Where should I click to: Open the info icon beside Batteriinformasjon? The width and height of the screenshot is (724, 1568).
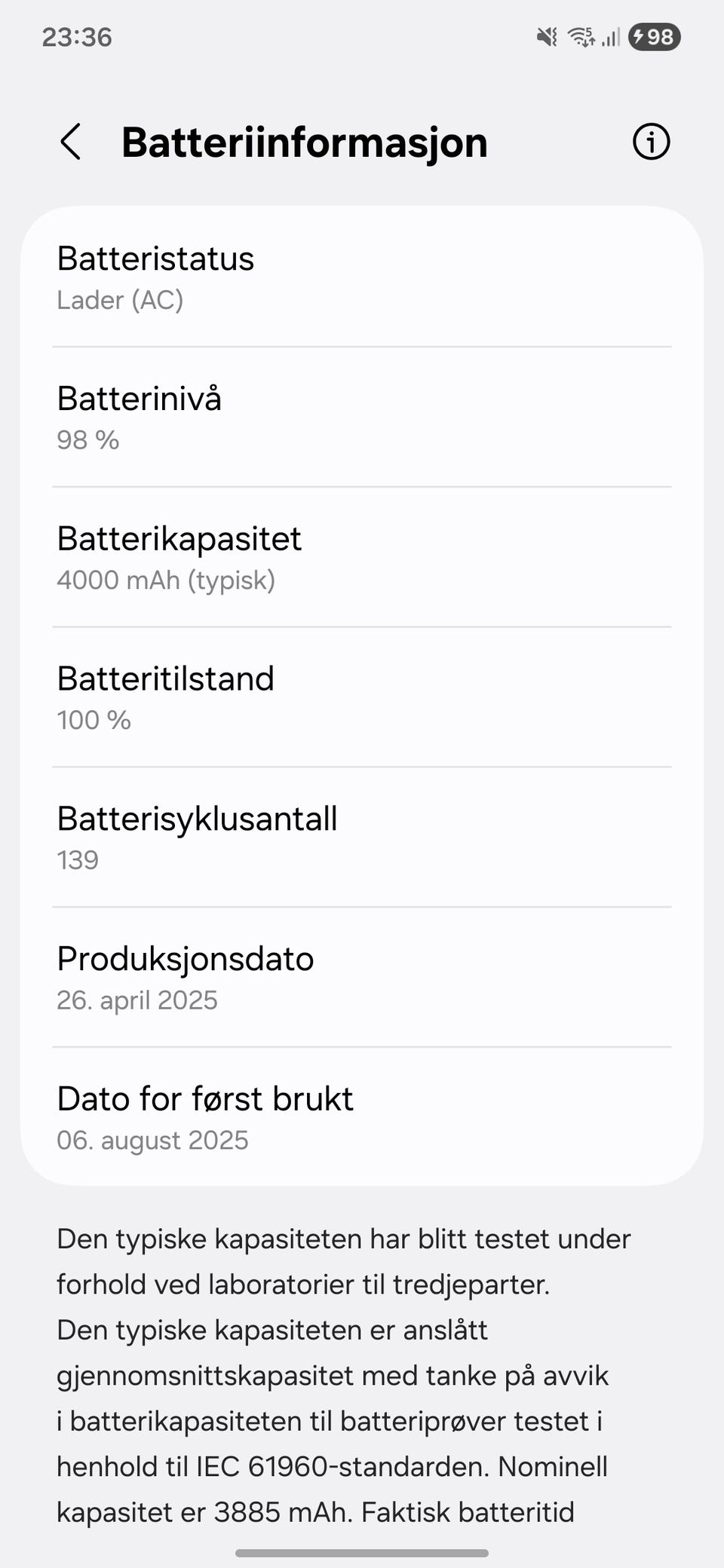pyautogui.click(x=651, y=142)
